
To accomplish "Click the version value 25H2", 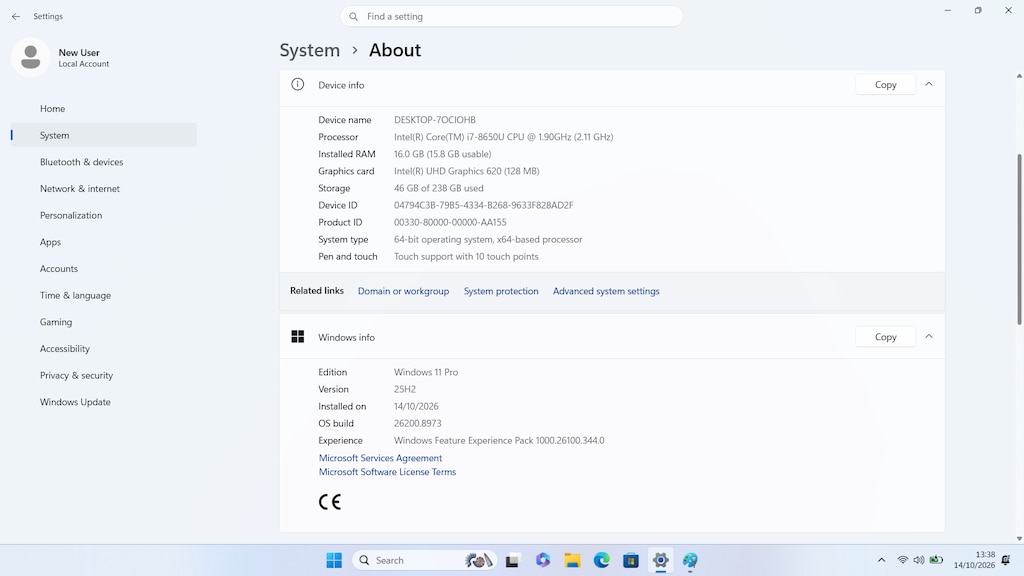I will click(x=404, y=389).
